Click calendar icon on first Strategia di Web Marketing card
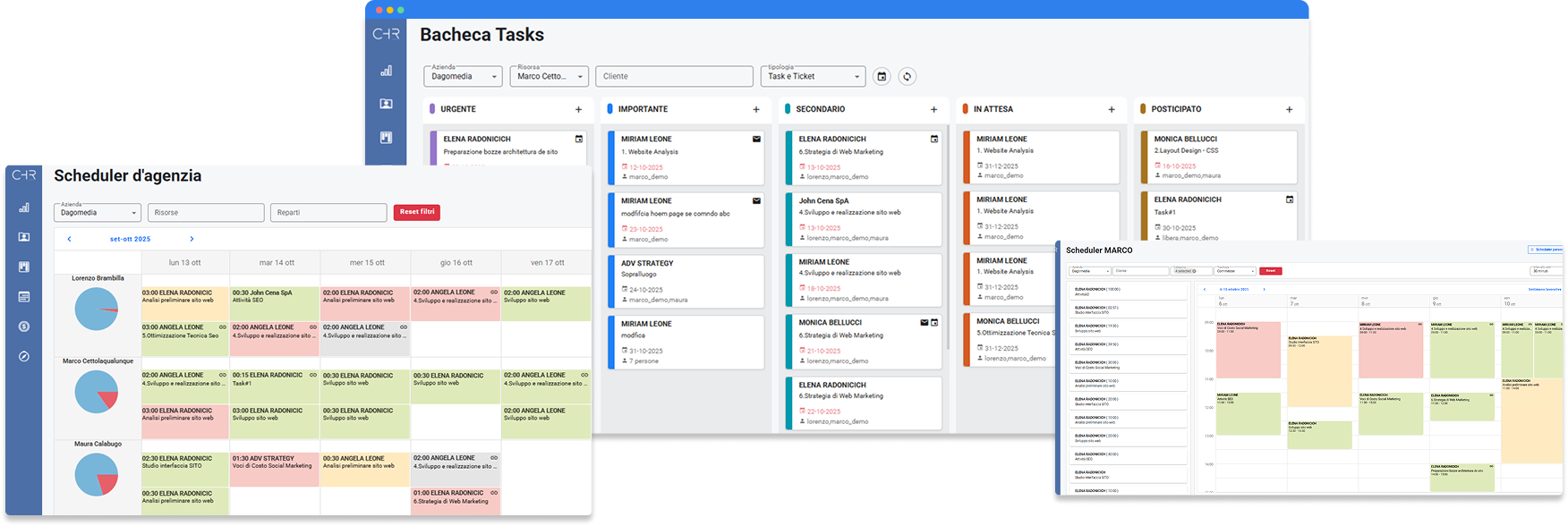The width and height of the screenshot is (1568, 526). (x=934, y=139)
